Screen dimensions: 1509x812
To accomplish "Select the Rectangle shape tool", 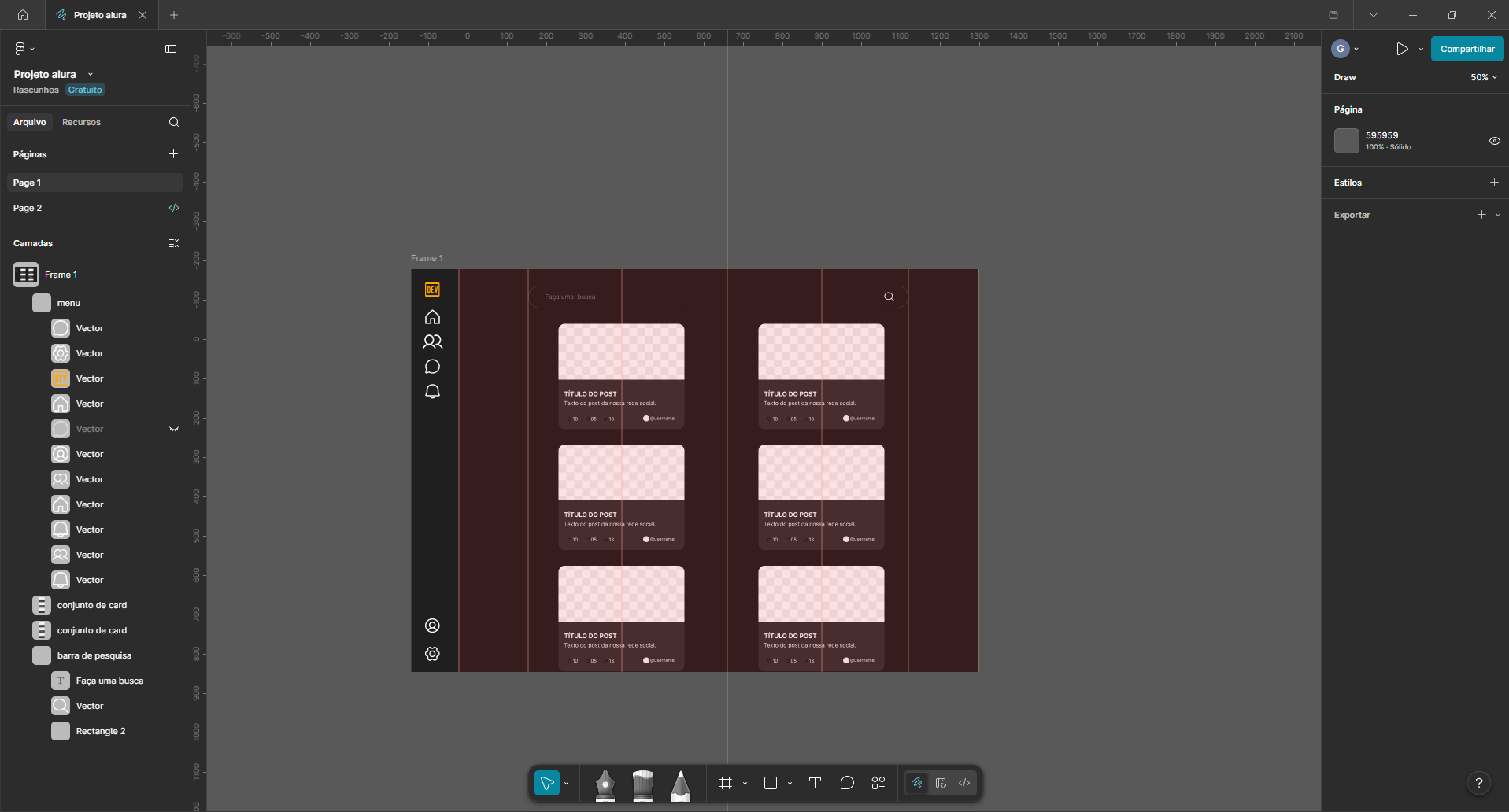I will click(771, 783).
